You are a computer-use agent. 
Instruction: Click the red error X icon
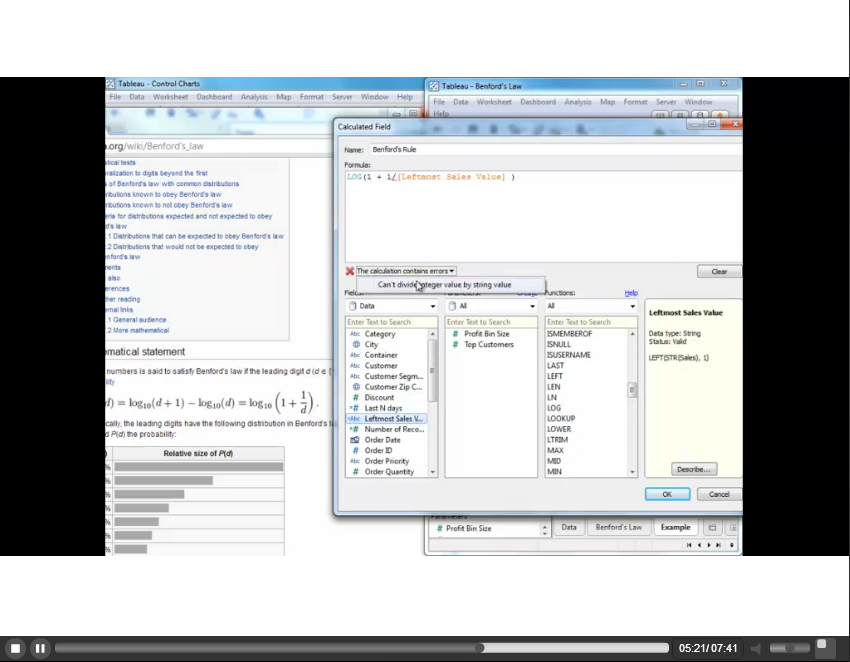(x=350, y=271)
